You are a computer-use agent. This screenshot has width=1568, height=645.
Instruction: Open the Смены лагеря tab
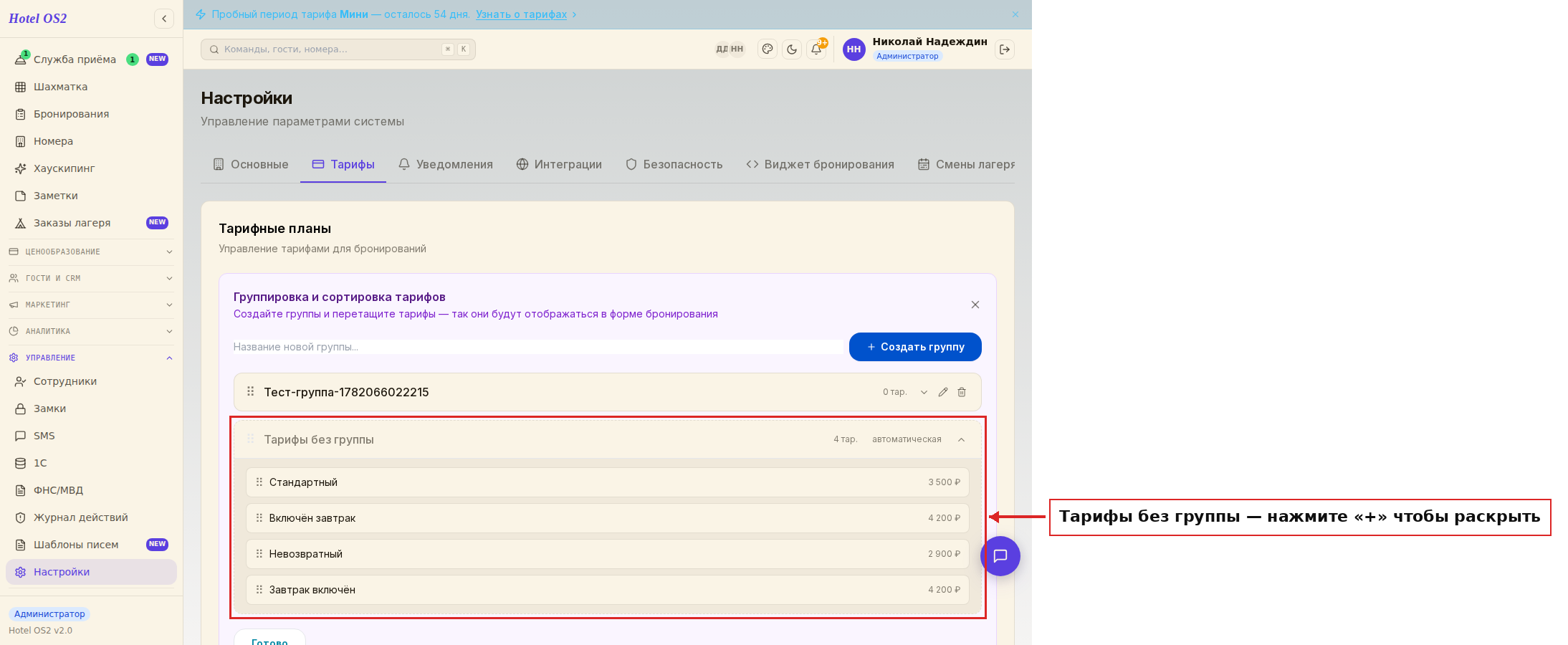(x=966, y=164)
